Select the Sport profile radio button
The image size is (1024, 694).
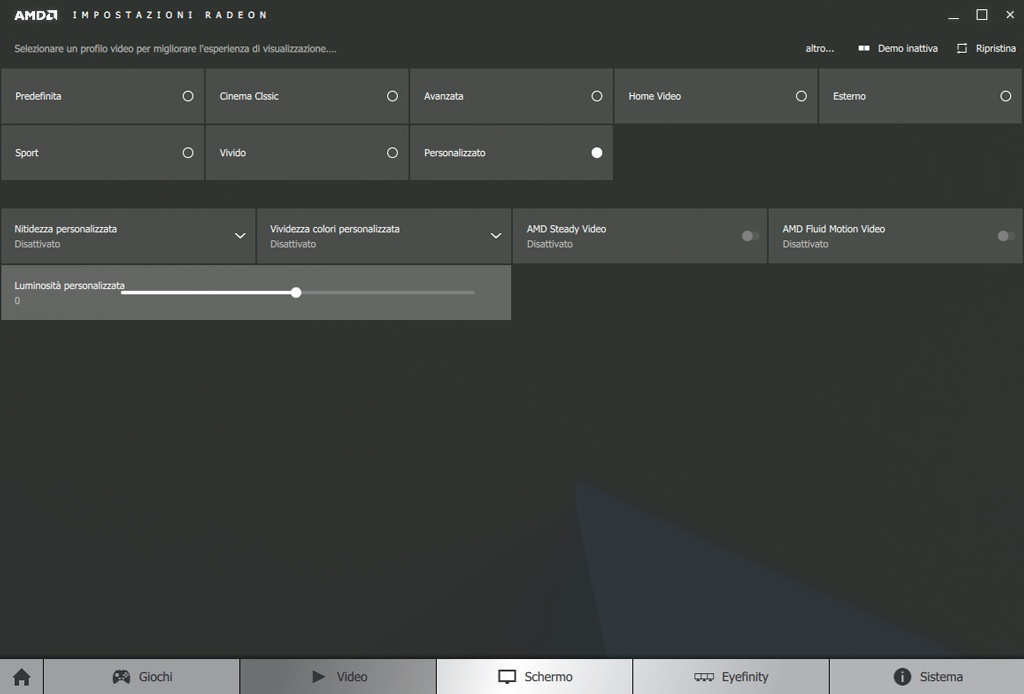(x=188, y=153)
